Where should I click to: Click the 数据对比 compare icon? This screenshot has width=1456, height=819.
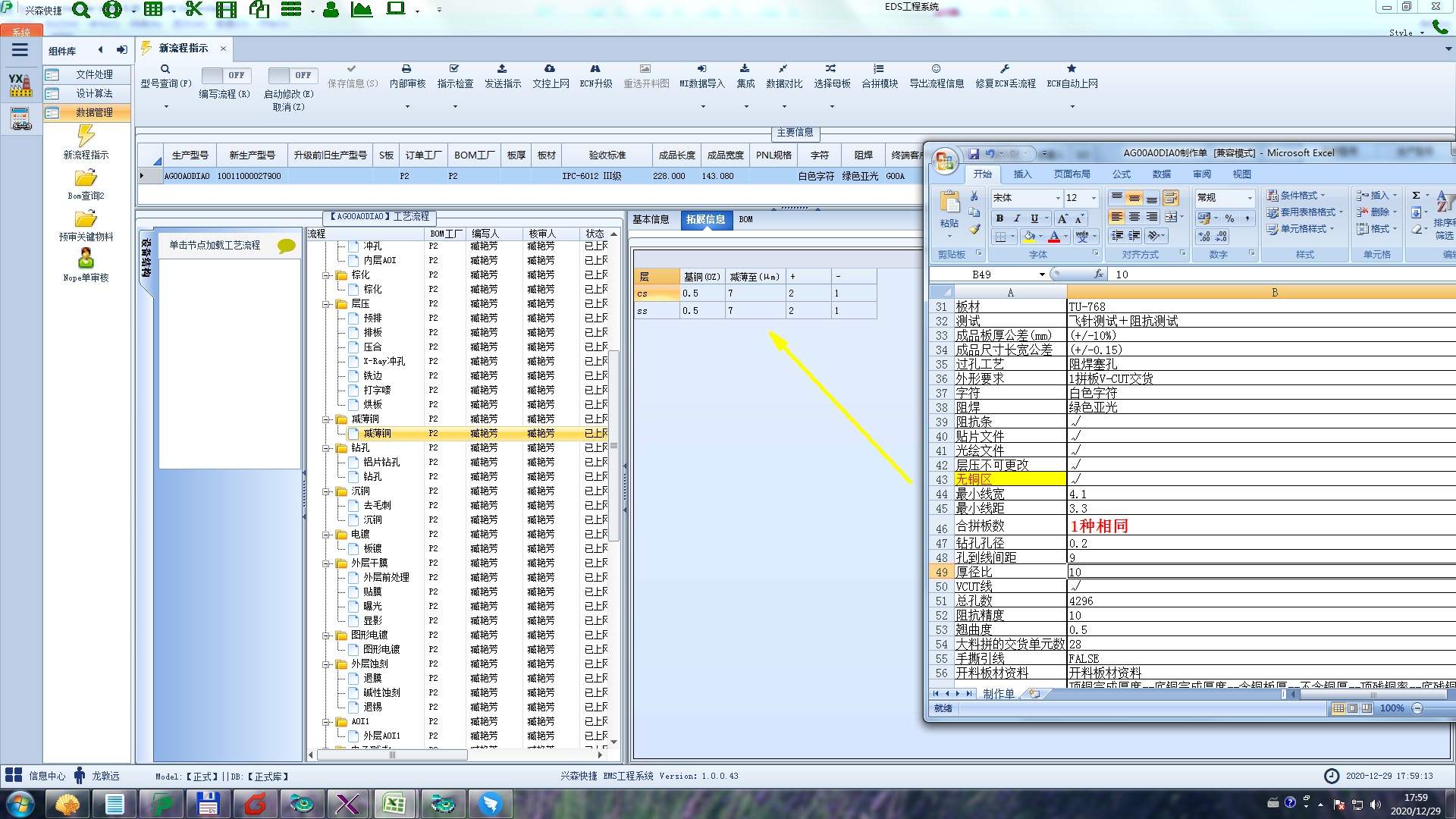tap(783, 69)
